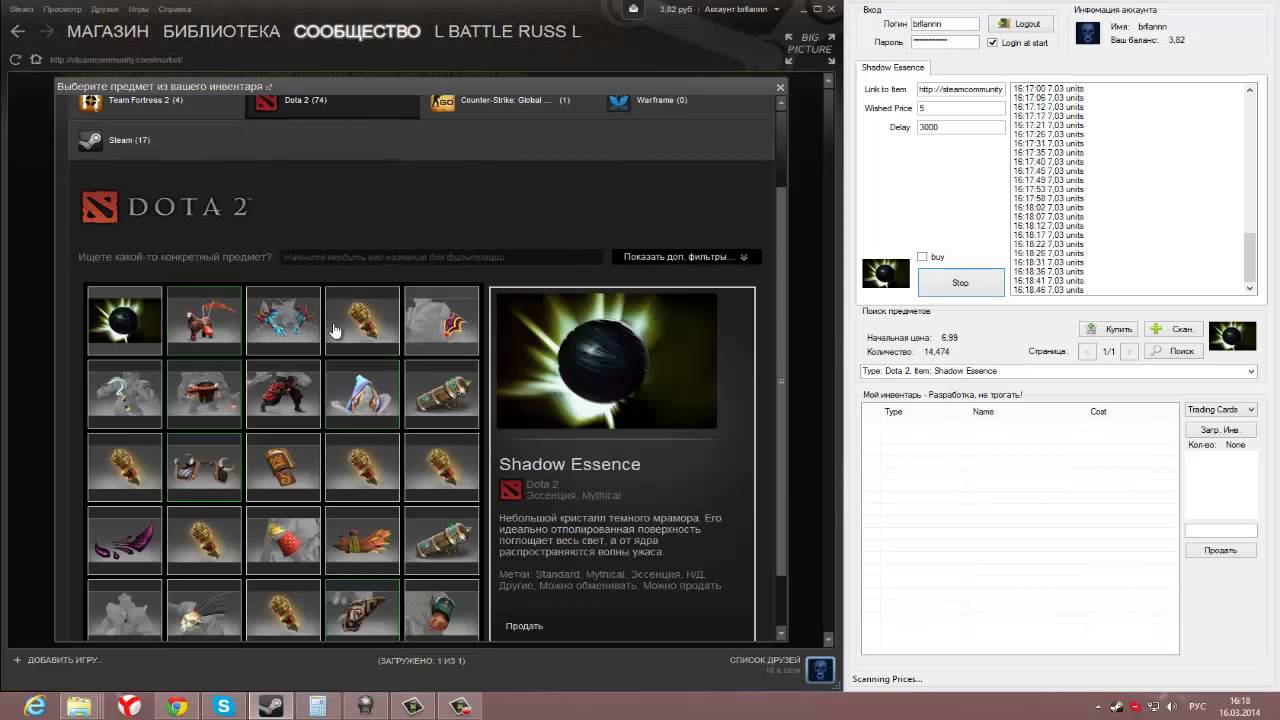Select the red courier item in first row
Screen dimensions: 1280x720
[204, 321]
